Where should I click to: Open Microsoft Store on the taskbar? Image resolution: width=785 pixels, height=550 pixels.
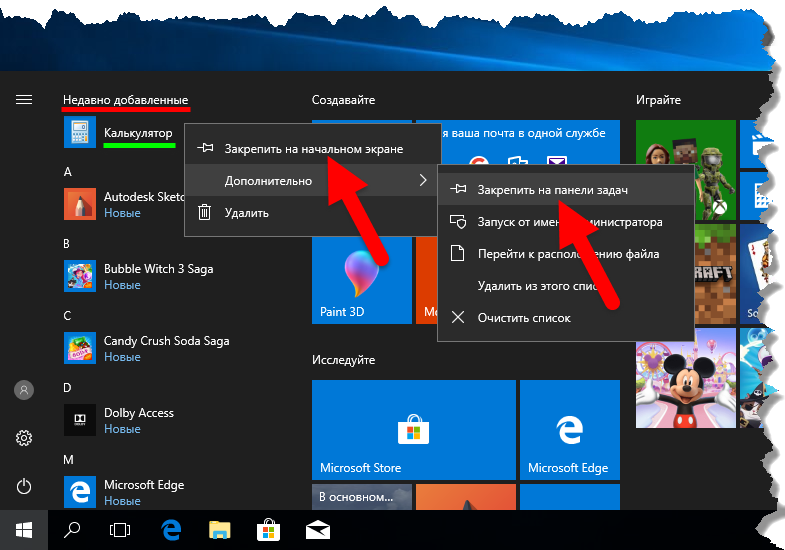click(268, 530)
